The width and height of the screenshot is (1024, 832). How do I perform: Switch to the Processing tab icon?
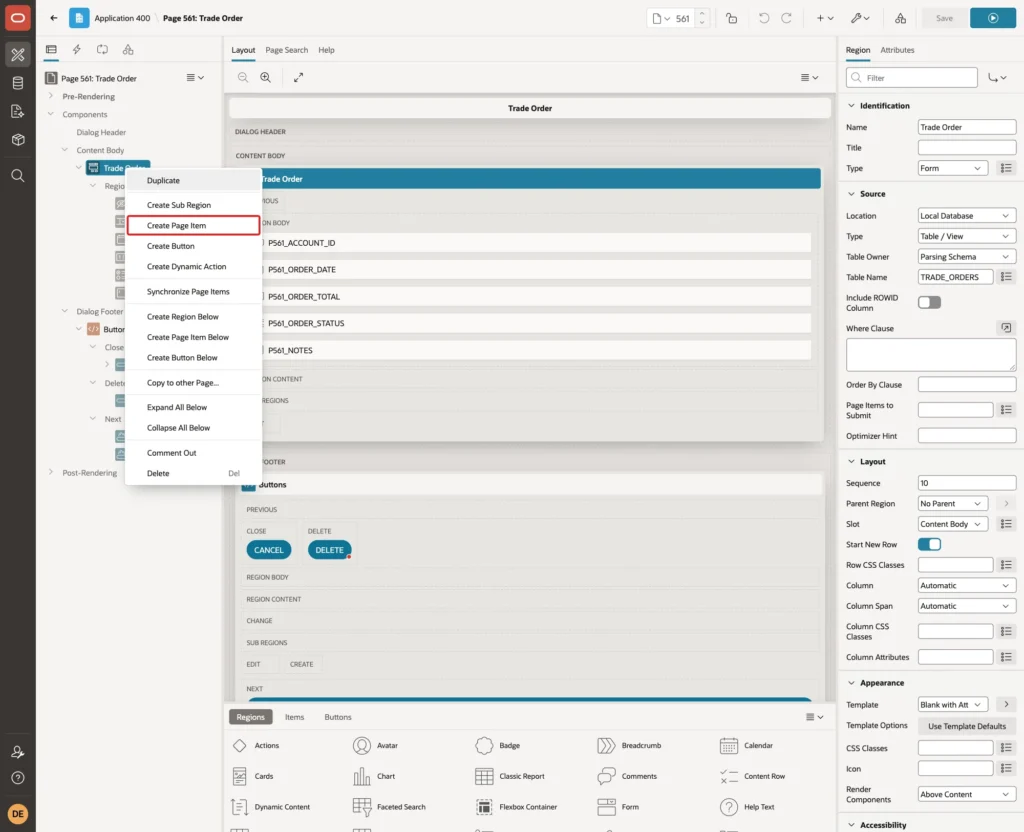[x=102, y=50]
